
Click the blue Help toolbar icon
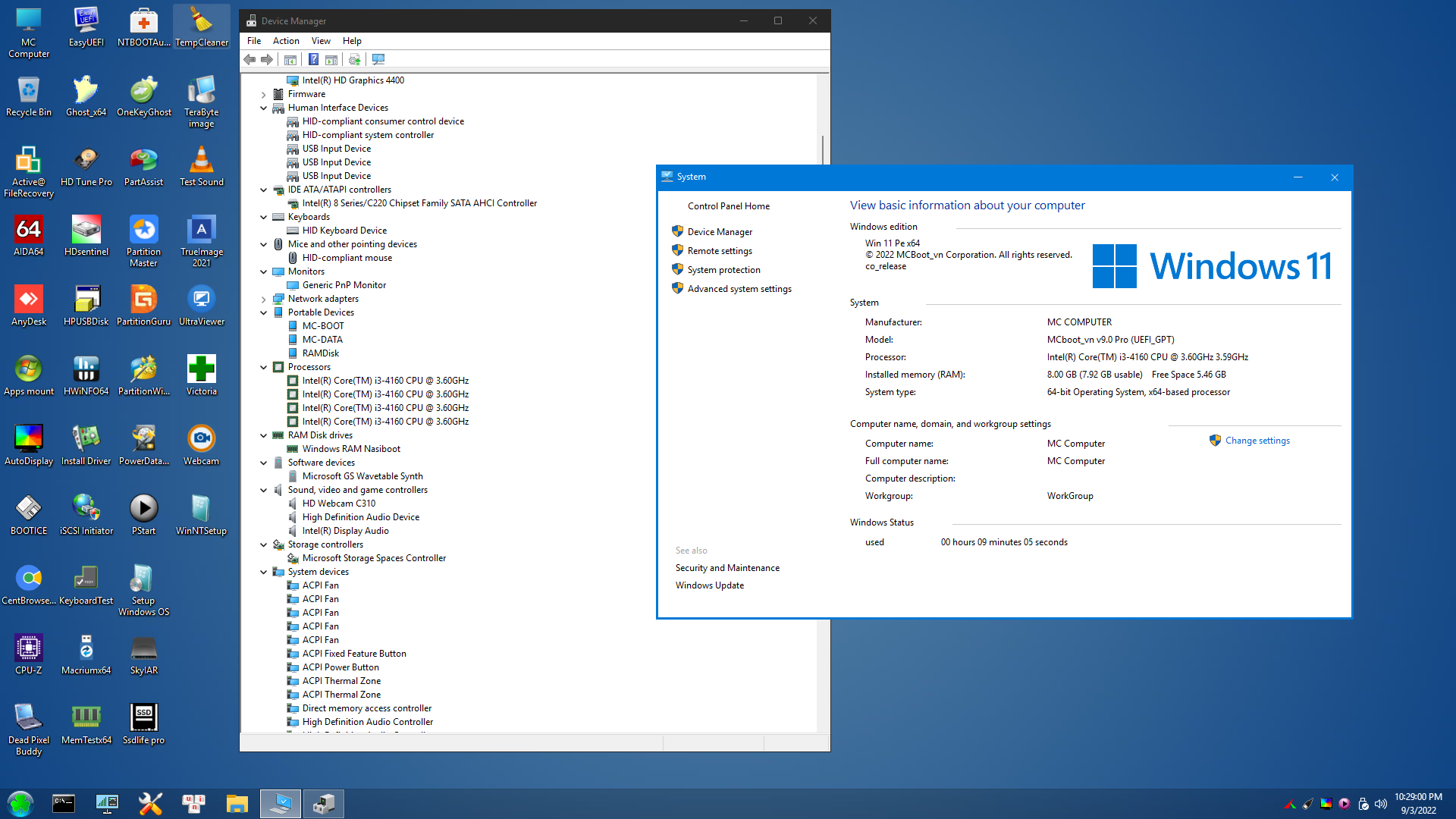[313, 59]
